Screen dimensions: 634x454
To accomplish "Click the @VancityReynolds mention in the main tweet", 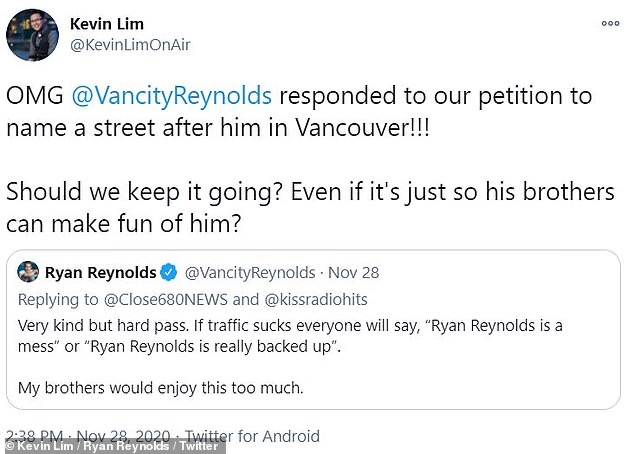I will pos(184,97).
